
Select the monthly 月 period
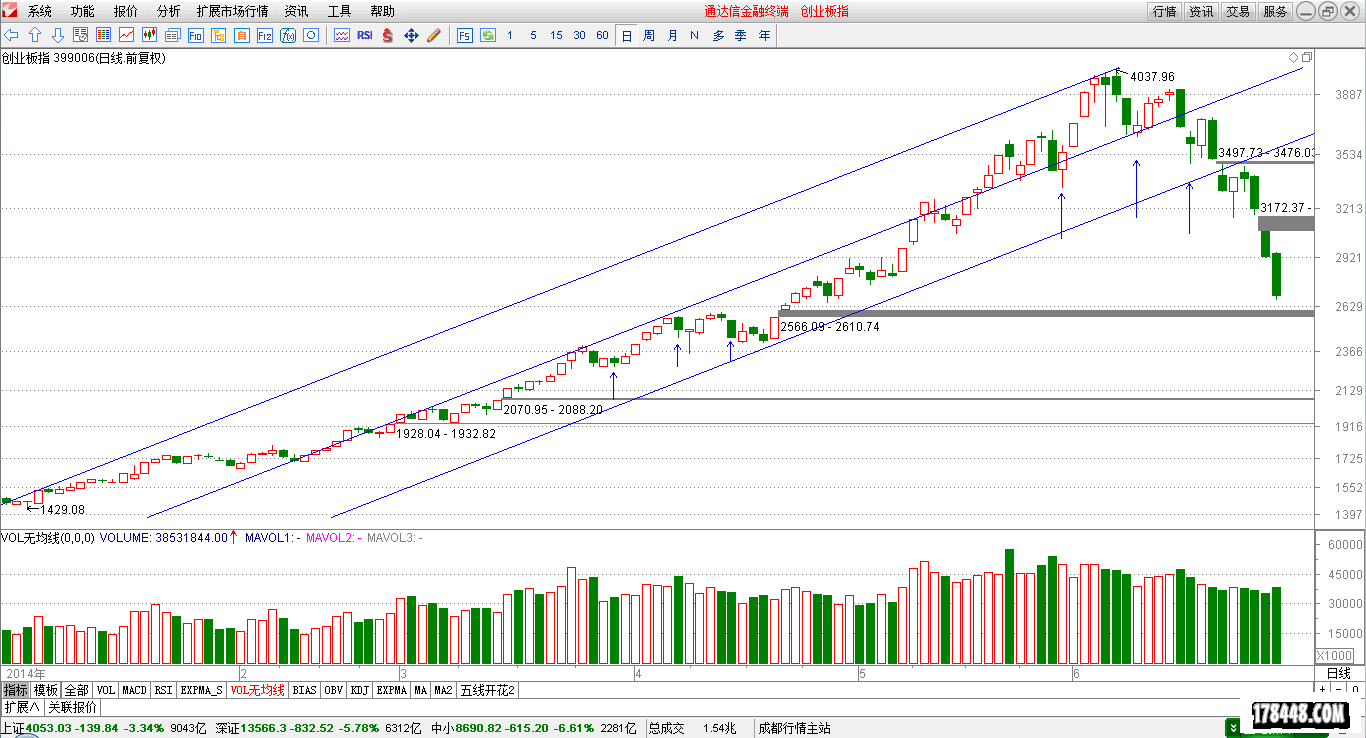pyautogui.click(x=672, y=35)
